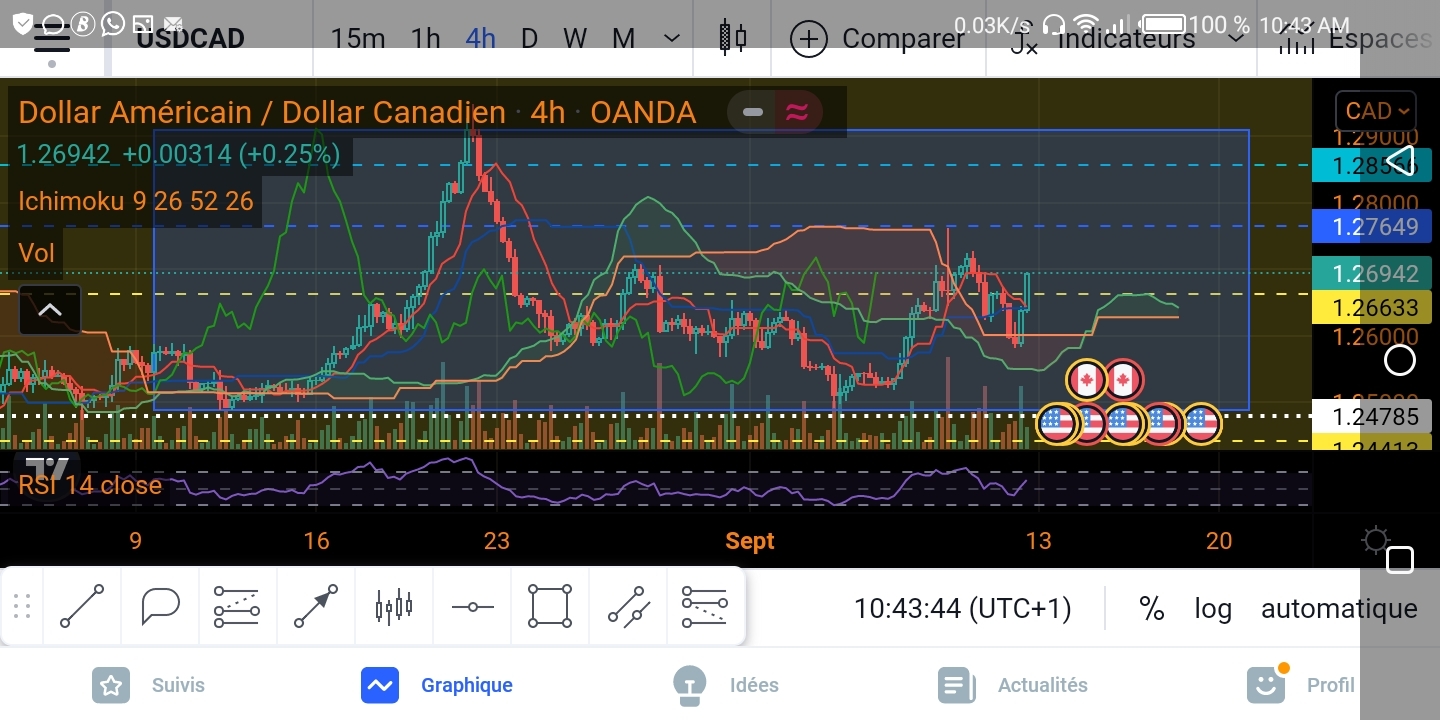Select the trend line drawing tool
Screen dimensions: 1440x720
82,606
